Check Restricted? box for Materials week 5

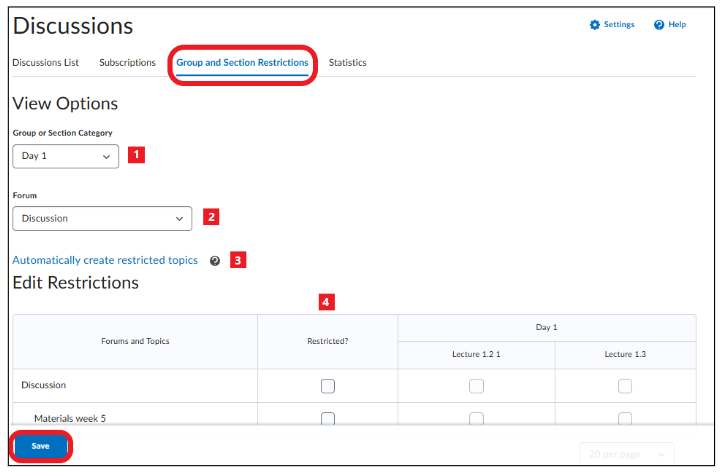(328, 419)
